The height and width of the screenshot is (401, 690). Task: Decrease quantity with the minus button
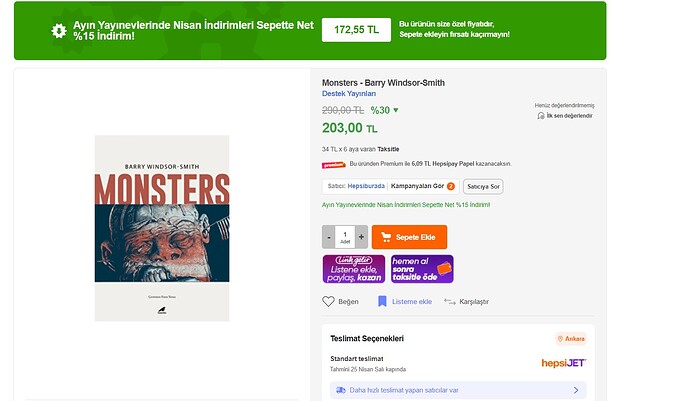[329, 237]
